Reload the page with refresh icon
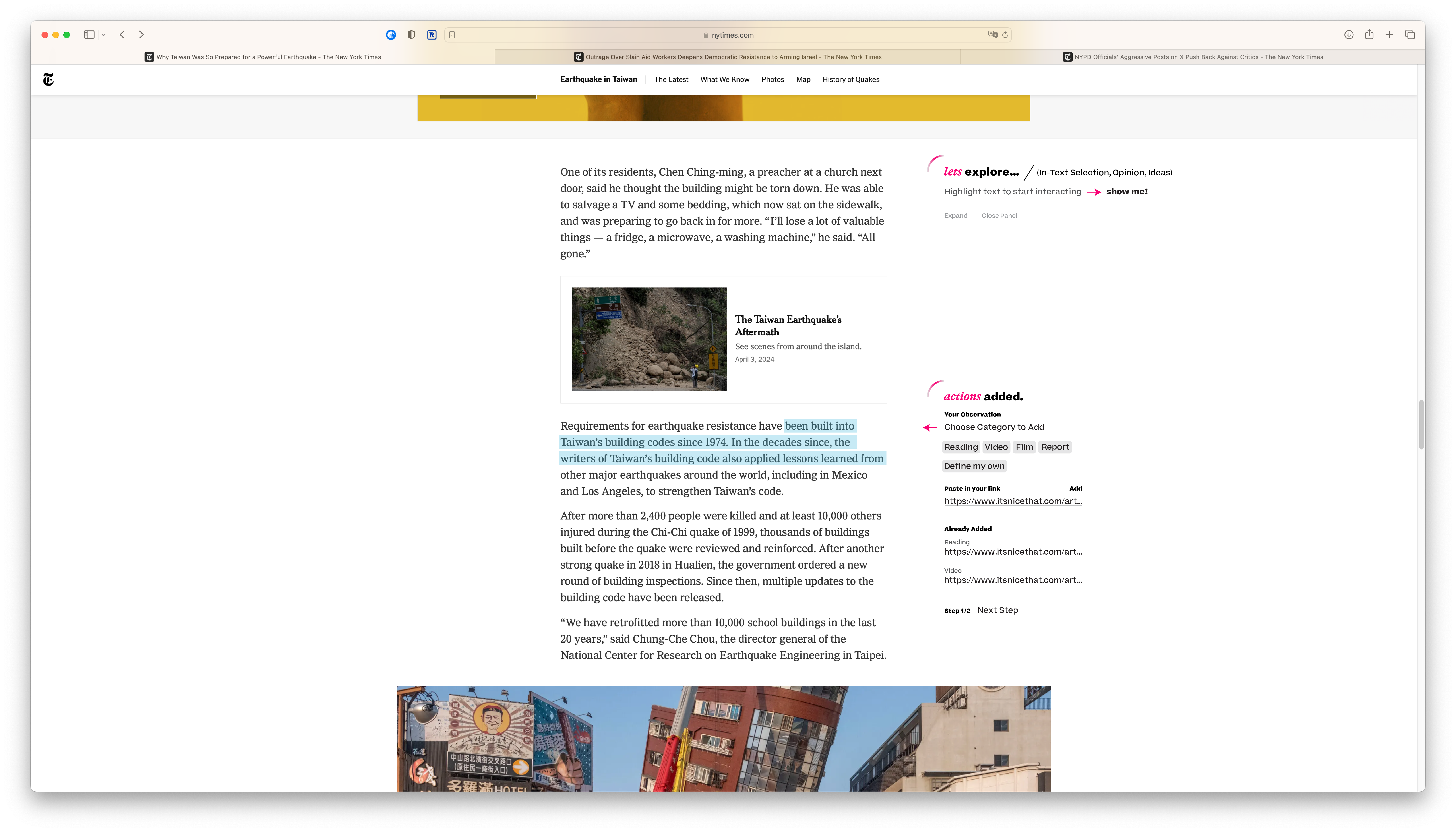Image resolution: width=1456 pixels, height=832 pixels. click(1005, 35)
